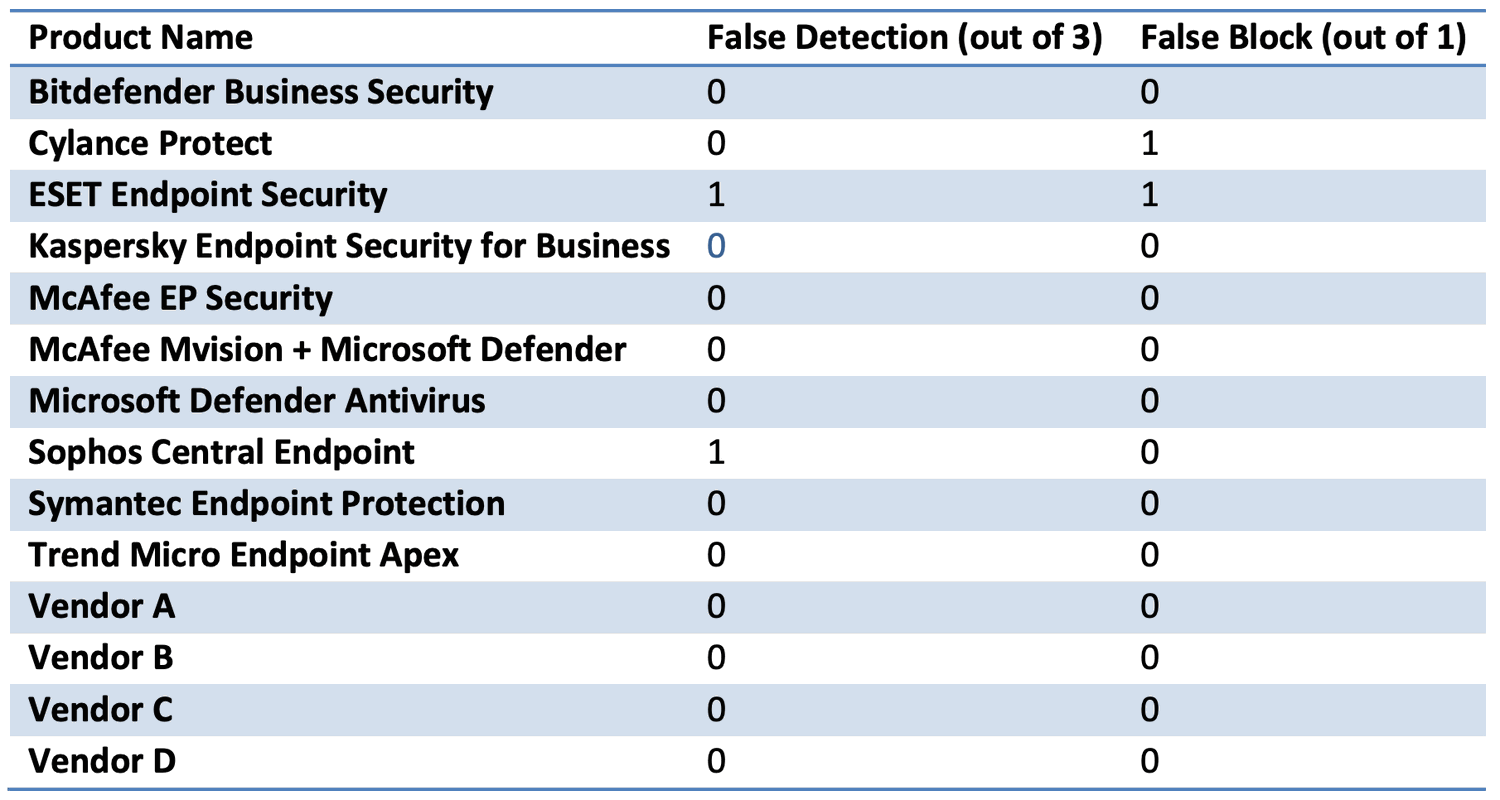Click ESET's False Detection value of 1

(x=716, y=194)
